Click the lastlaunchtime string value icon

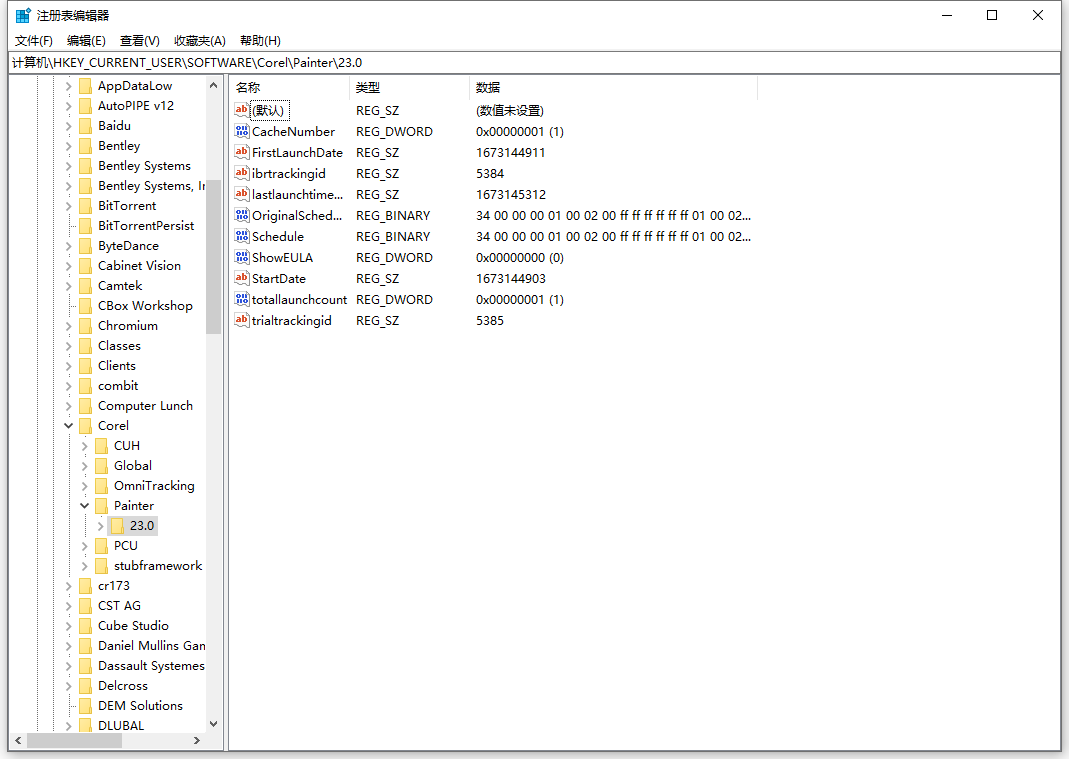click(241, 194)
